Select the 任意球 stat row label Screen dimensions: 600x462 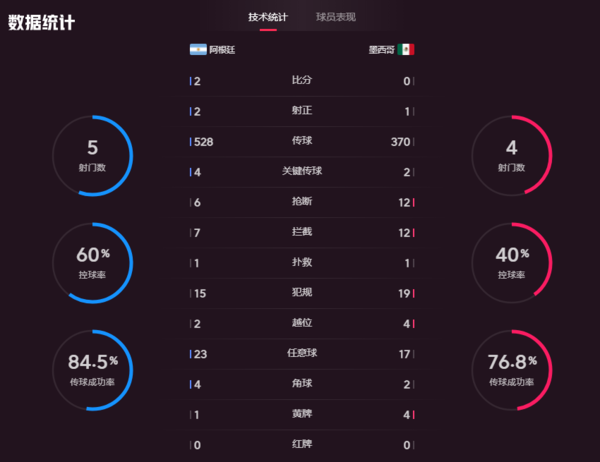tap(301, 353)
